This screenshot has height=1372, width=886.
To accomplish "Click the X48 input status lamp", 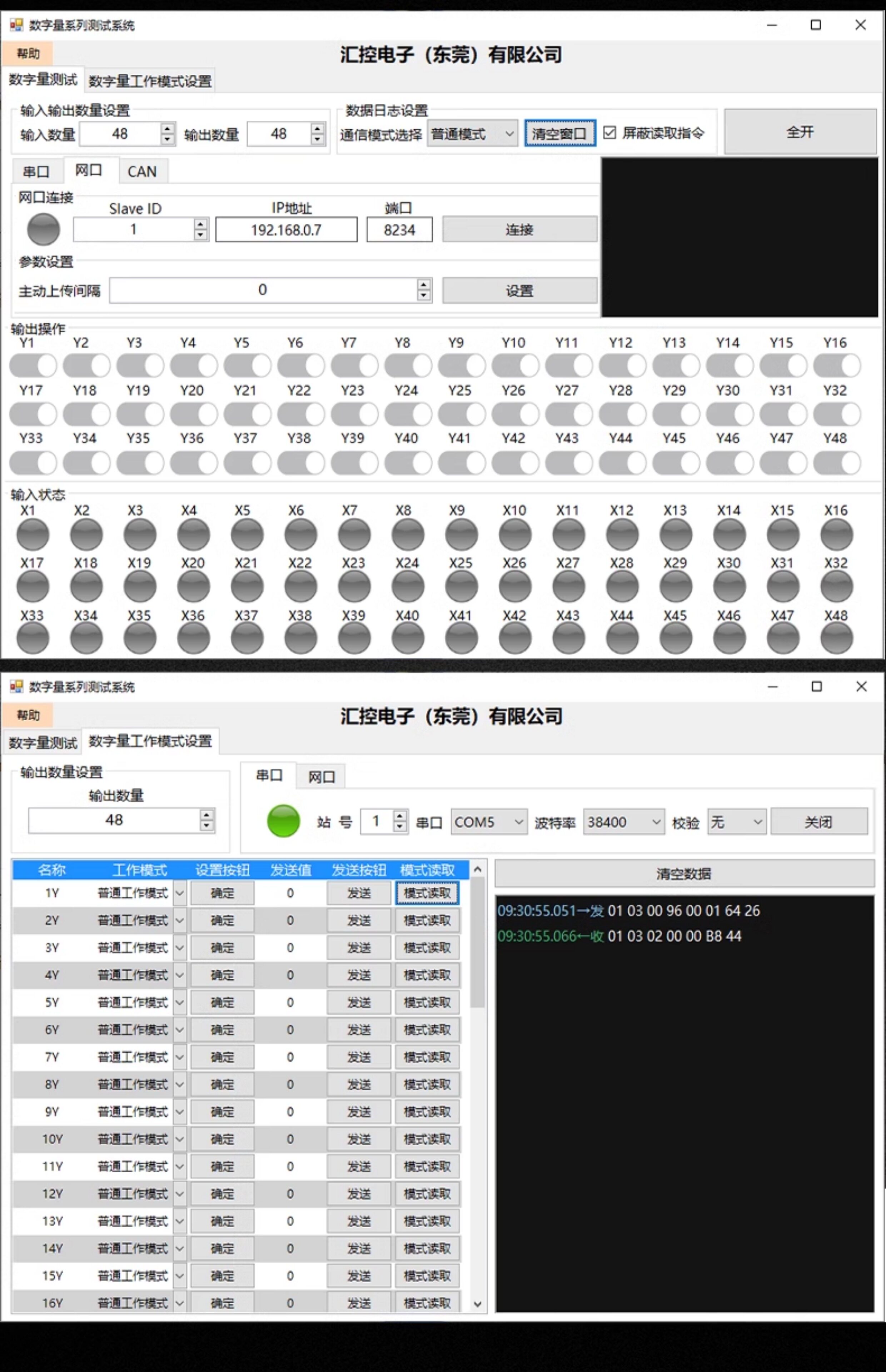I will (x=837, y=638).
